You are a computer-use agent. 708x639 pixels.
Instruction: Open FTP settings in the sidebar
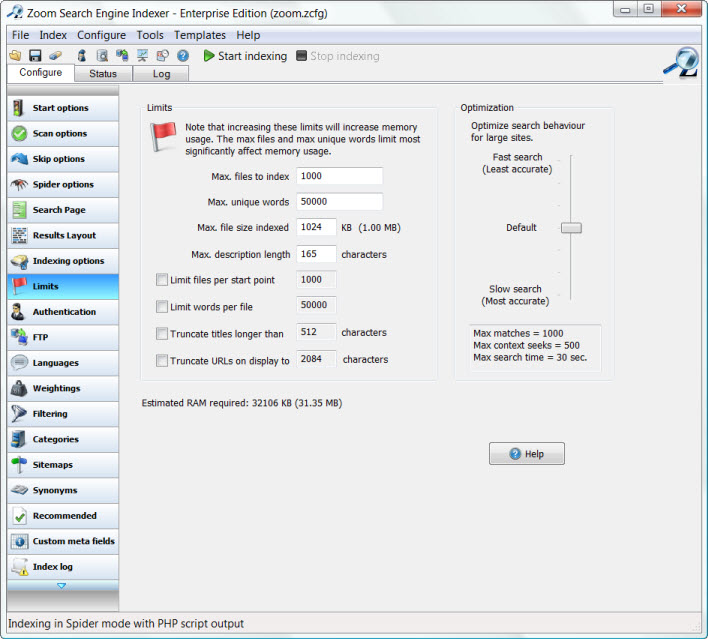[x=63, y=337]
